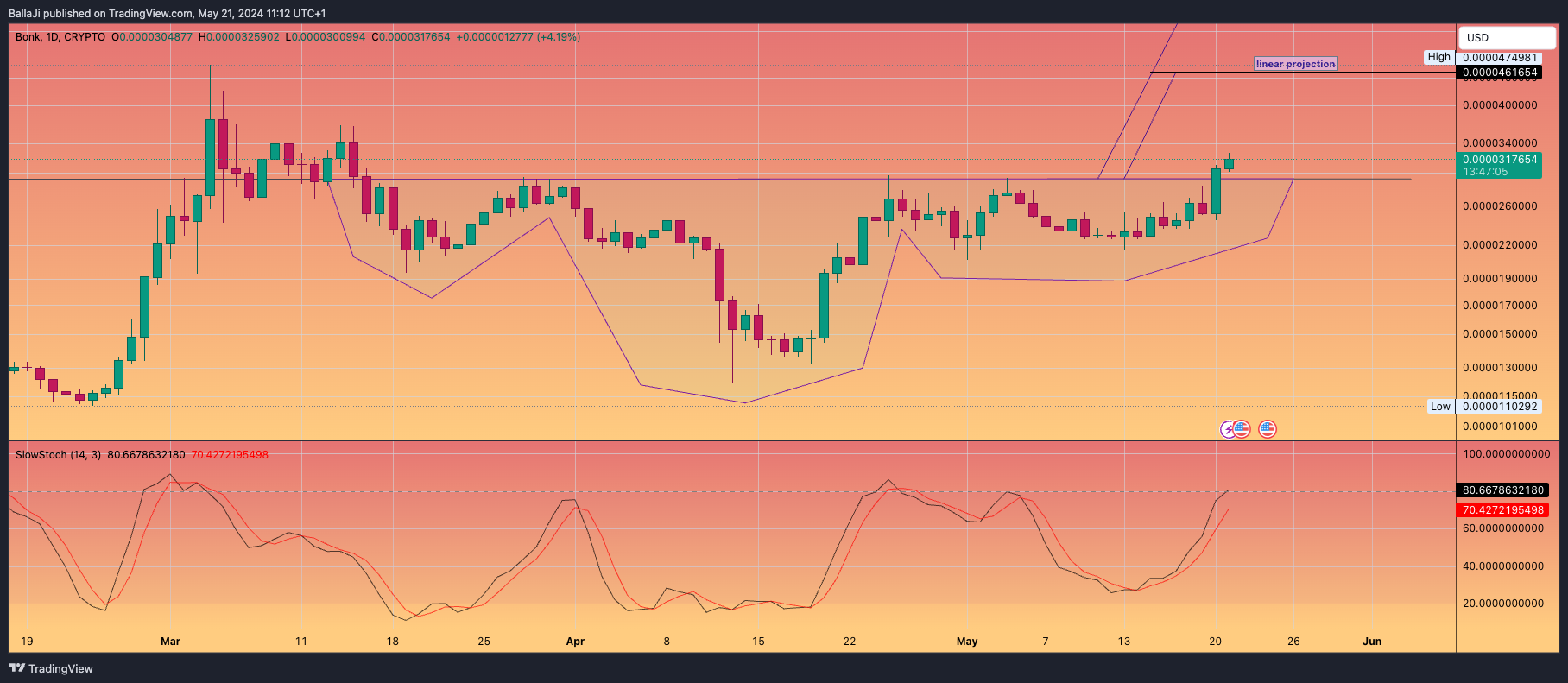This screenshot has height=683, width=1568.
Task: Click the 0.0000340000 price axis label
Action: (x=1500, y=143)
